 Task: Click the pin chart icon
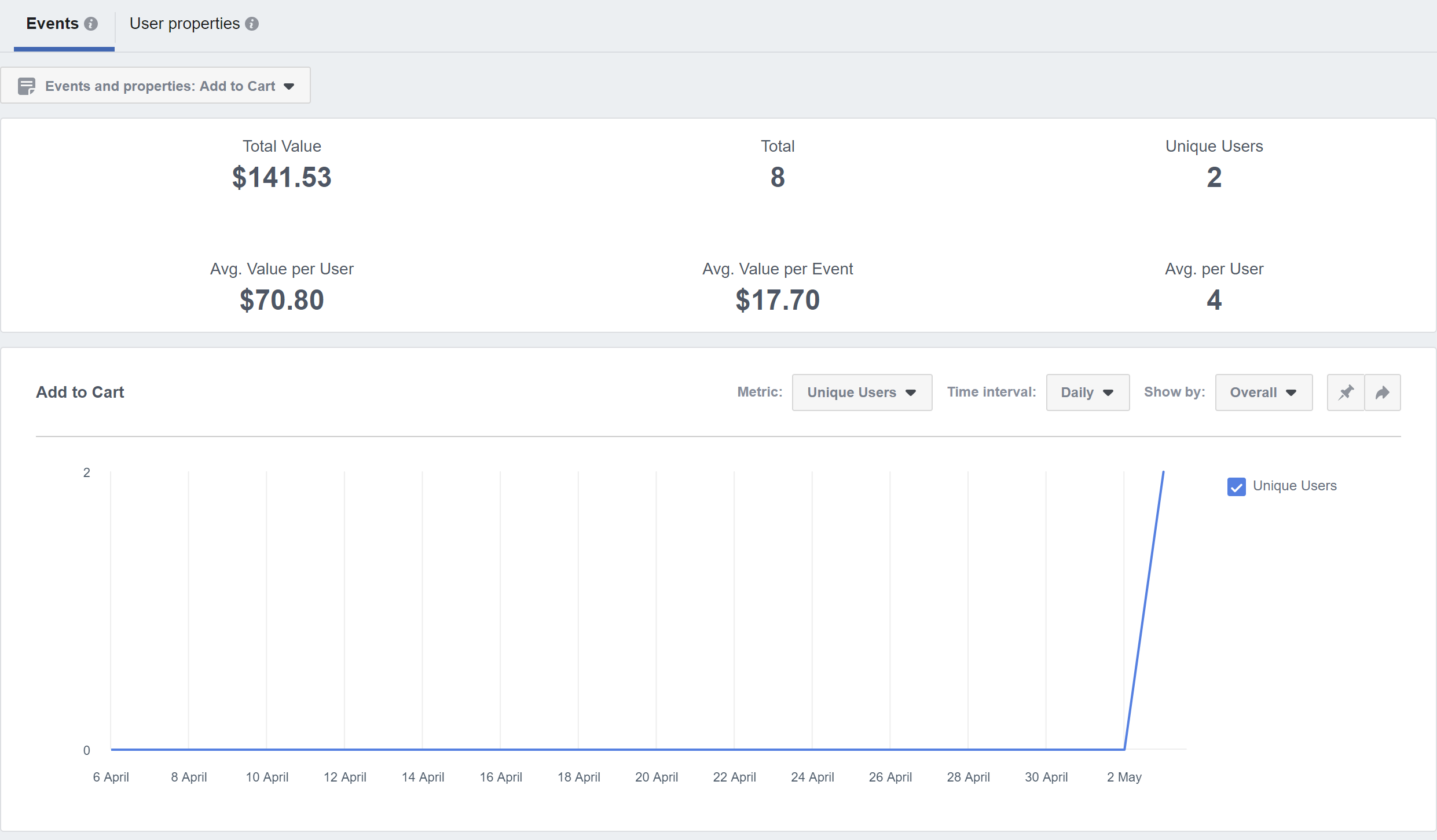1346,393
